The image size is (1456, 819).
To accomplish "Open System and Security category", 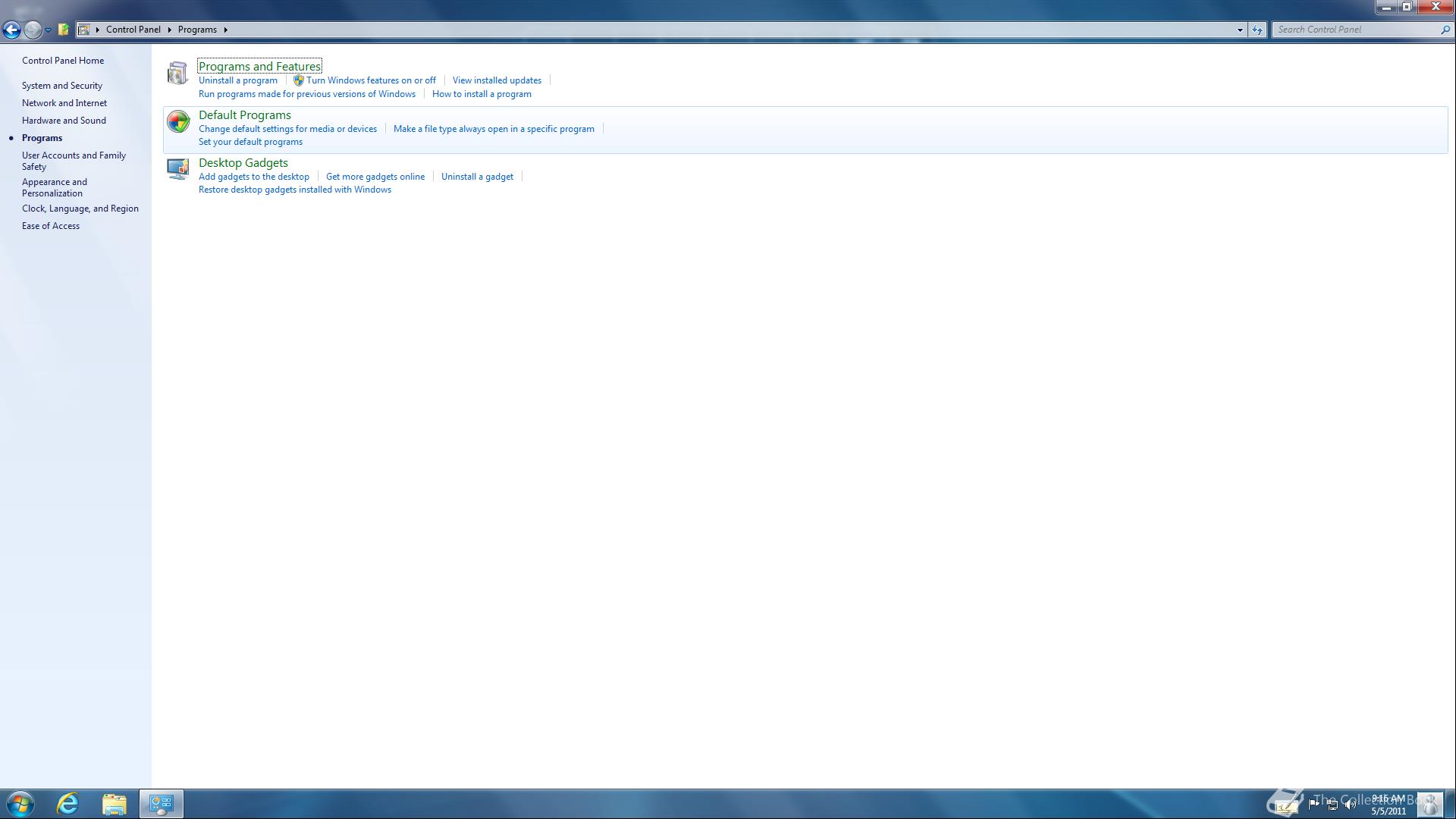I will click(62, 86).
